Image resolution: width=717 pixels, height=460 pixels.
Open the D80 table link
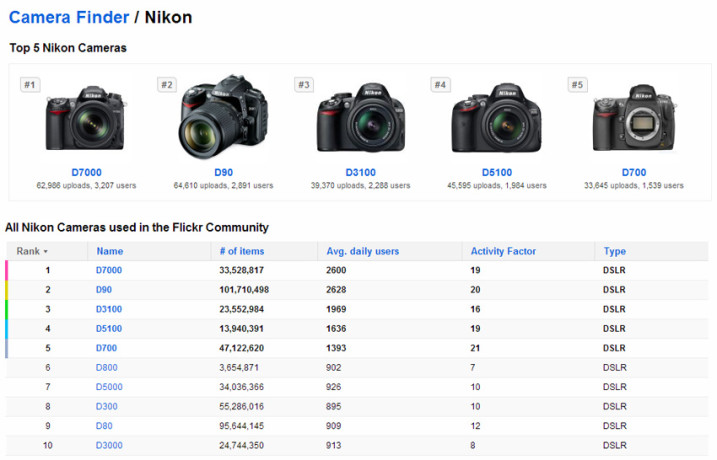click(x=104, y=426)
